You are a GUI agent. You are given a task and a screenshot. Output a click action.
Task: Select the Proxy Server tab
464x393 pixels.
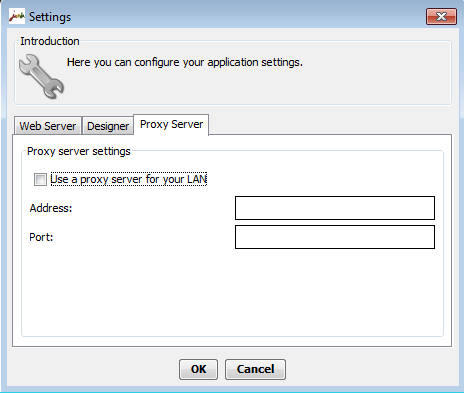click(171, 124)
